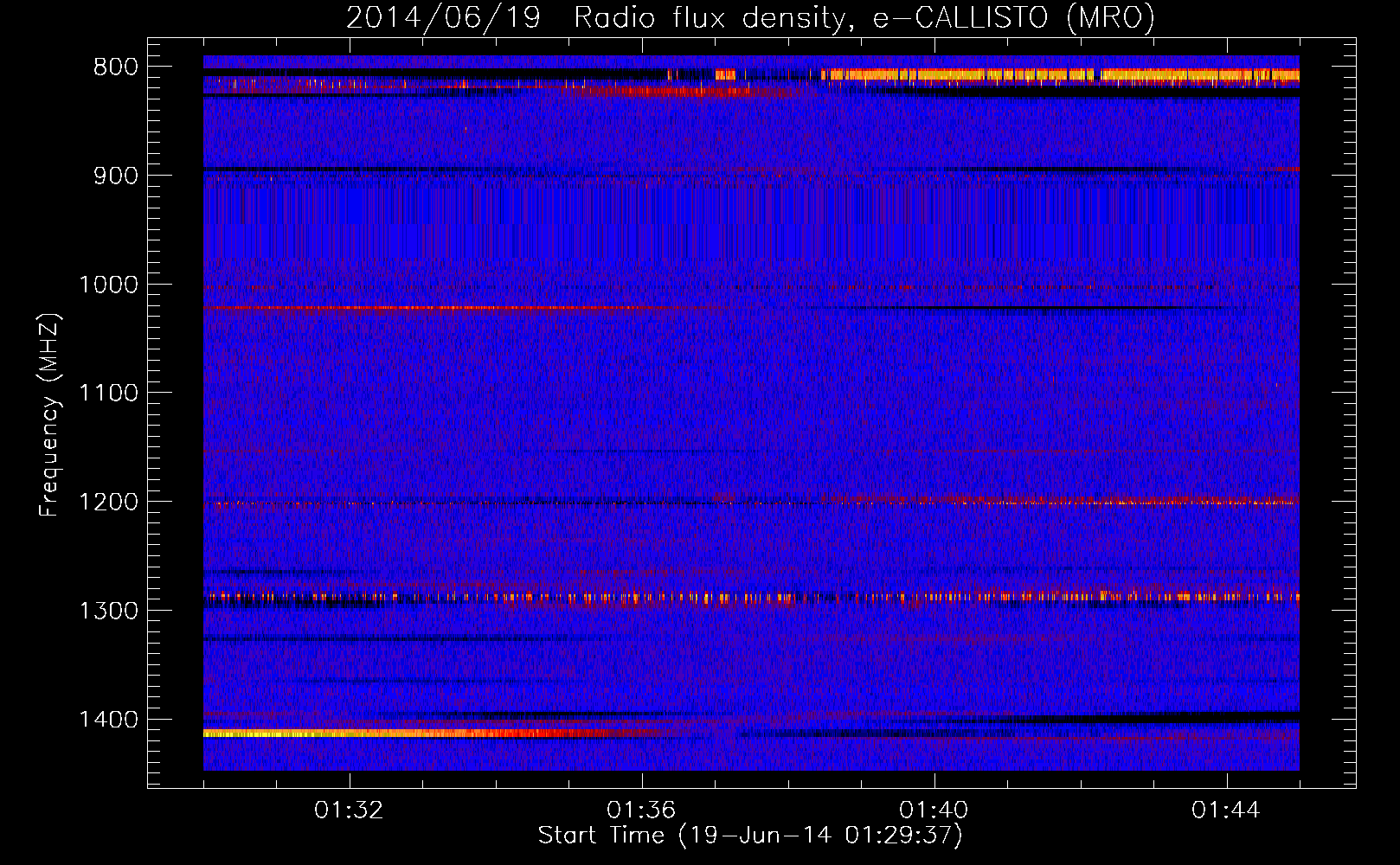Click the 01:36 time axis label
Image resolution: width=1400 pixels, height=865 pixels.
642,811
